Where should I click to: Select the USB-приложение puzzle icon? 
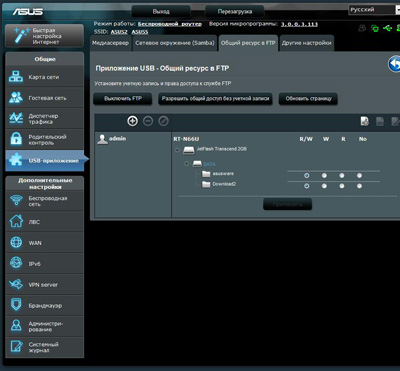(16, 160)
